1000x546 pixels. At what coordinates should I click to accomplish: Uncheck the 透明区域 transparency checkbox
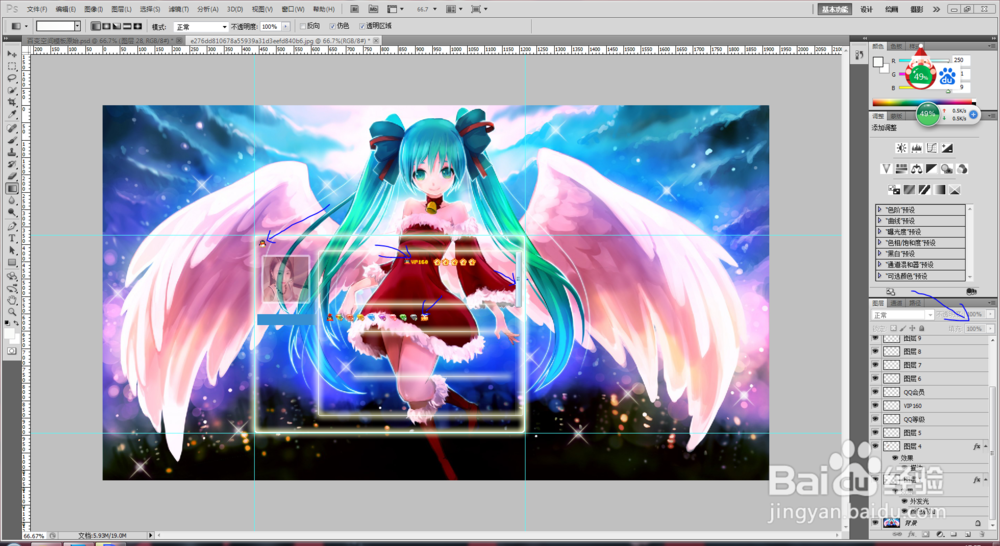tap(362, 26)
